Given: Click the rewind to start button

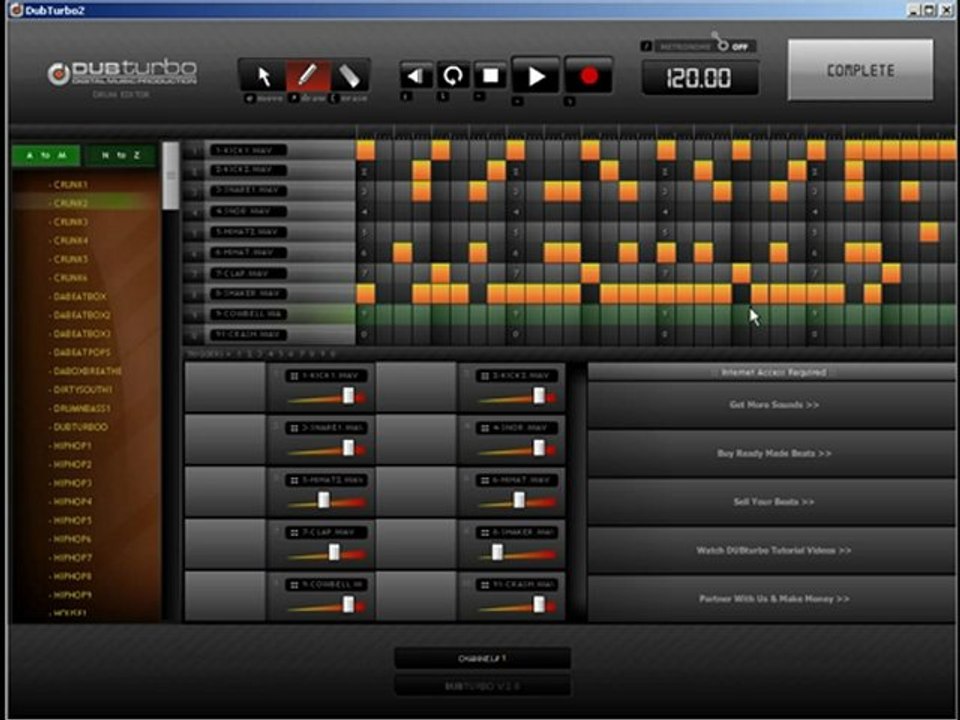Looking at the screenshot, I should point(416,76).
